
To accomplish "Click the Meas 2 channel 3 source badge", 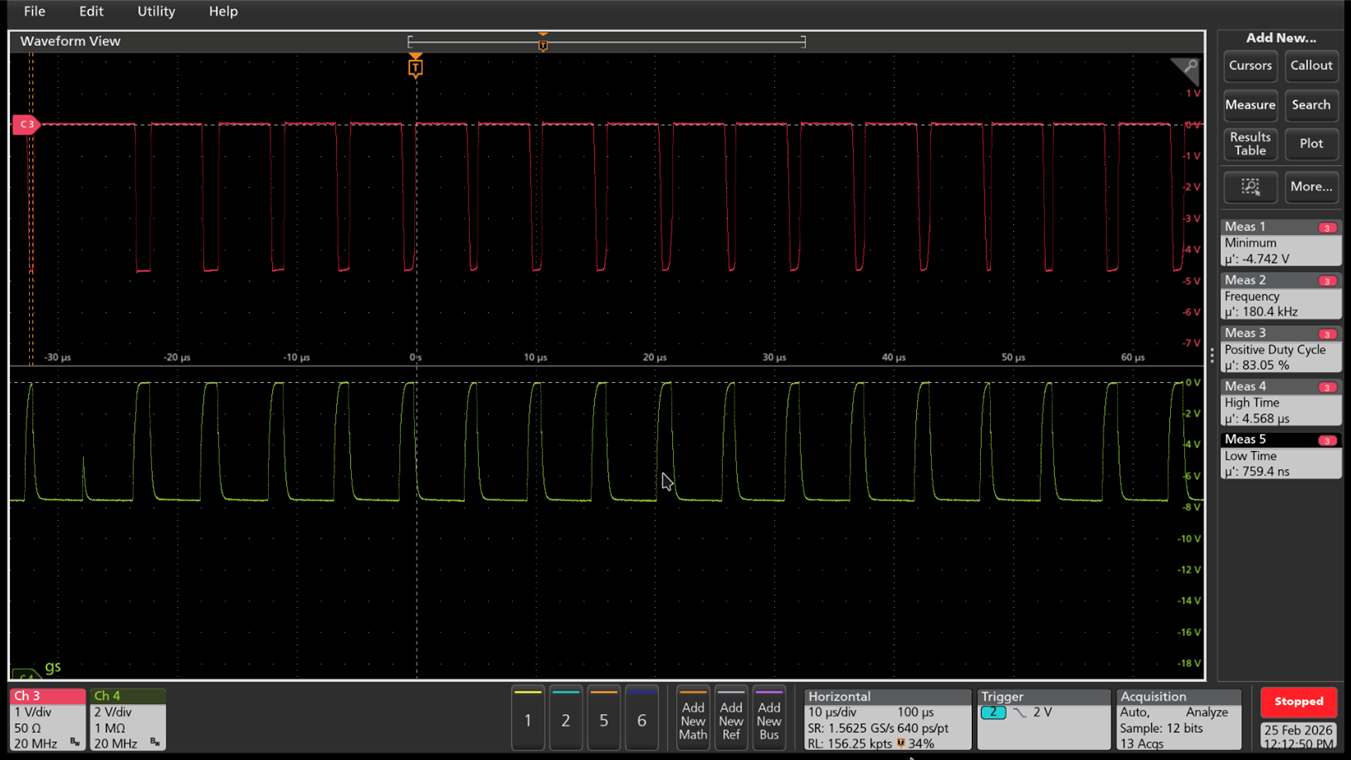I will pos(1327,281).
